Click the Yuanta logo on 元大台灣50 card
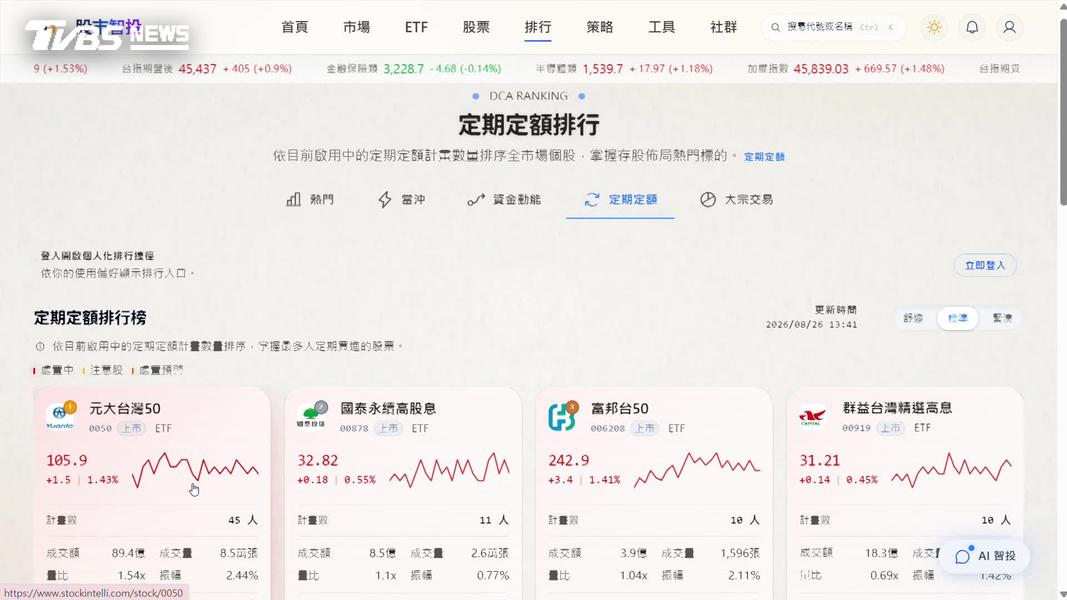Image resolution: width=1067 pixels, height=600 pixels. coord(60,416)
